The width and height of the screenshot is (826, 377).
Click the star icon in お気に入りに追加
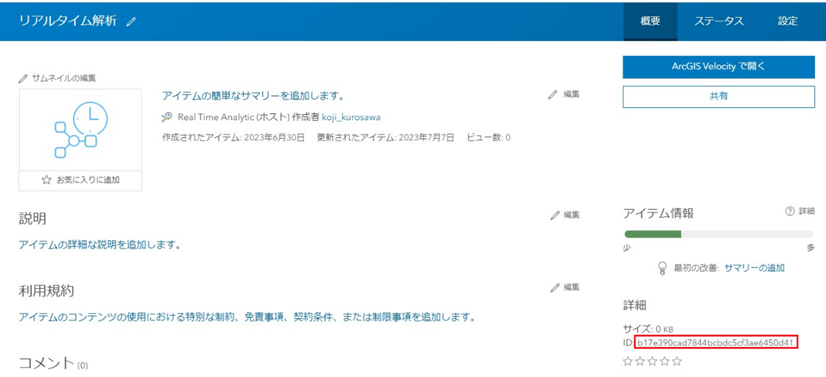pyautogui.click(x=46, y=180)
